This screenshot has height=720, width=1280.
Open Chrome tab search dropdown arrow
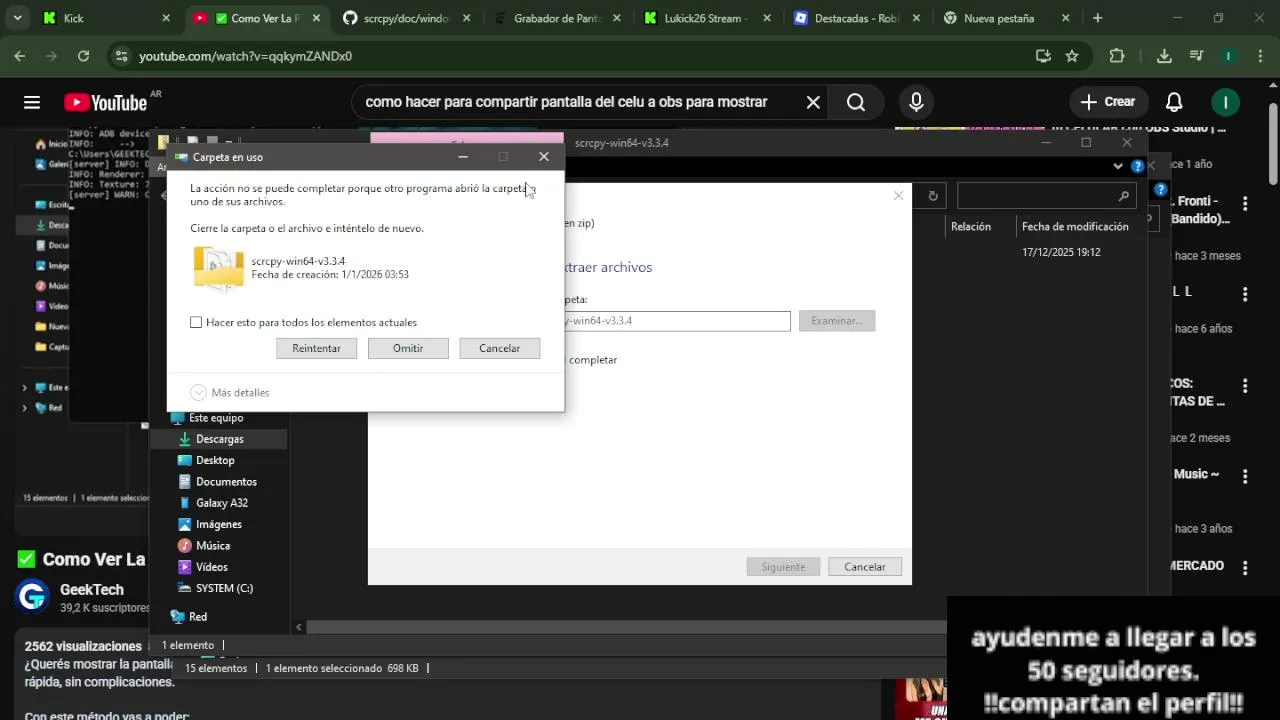[x=17, y=18]
